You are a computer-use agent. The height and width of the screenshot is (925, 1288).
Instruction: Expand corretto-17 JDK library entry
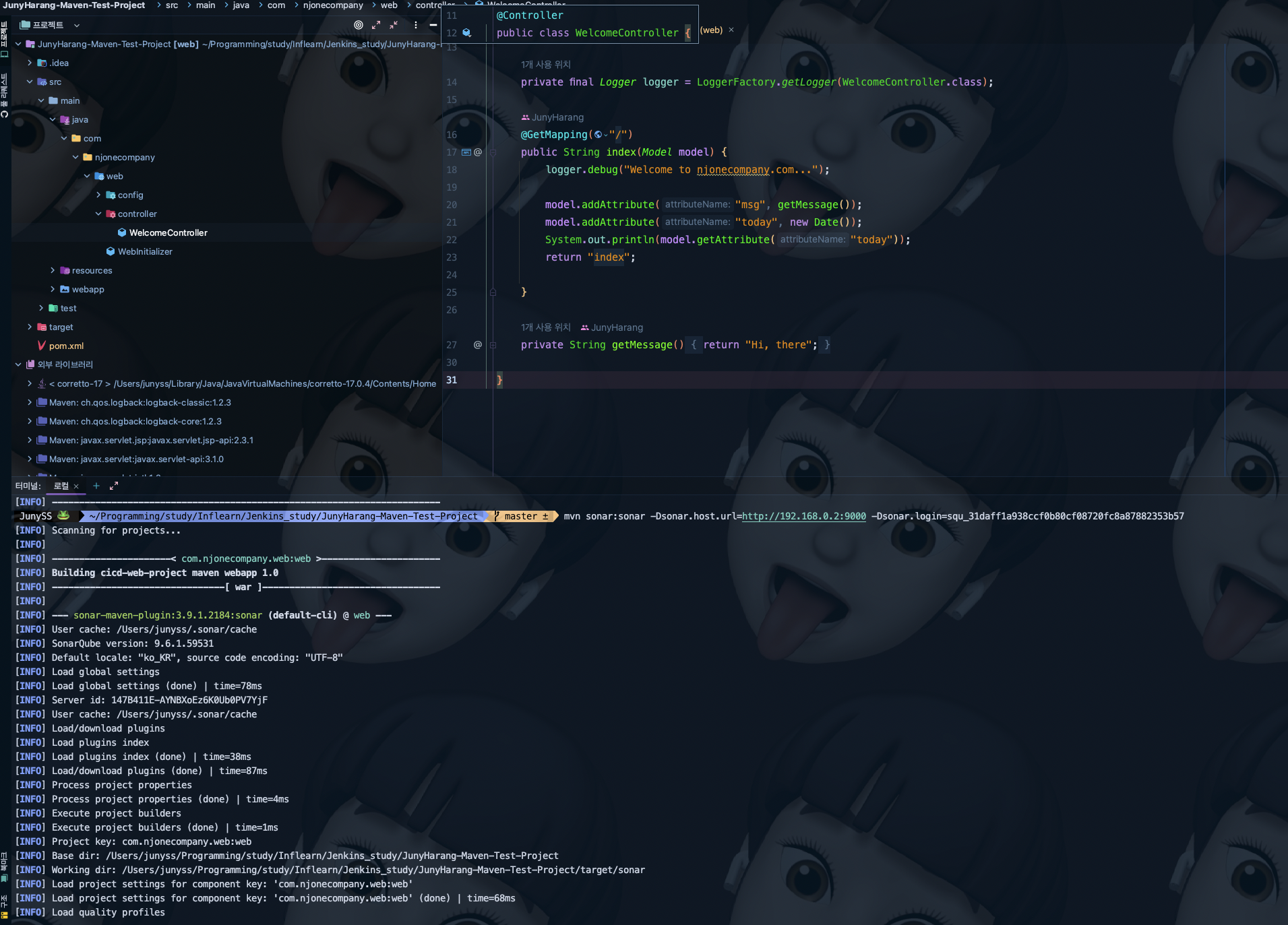30,383
